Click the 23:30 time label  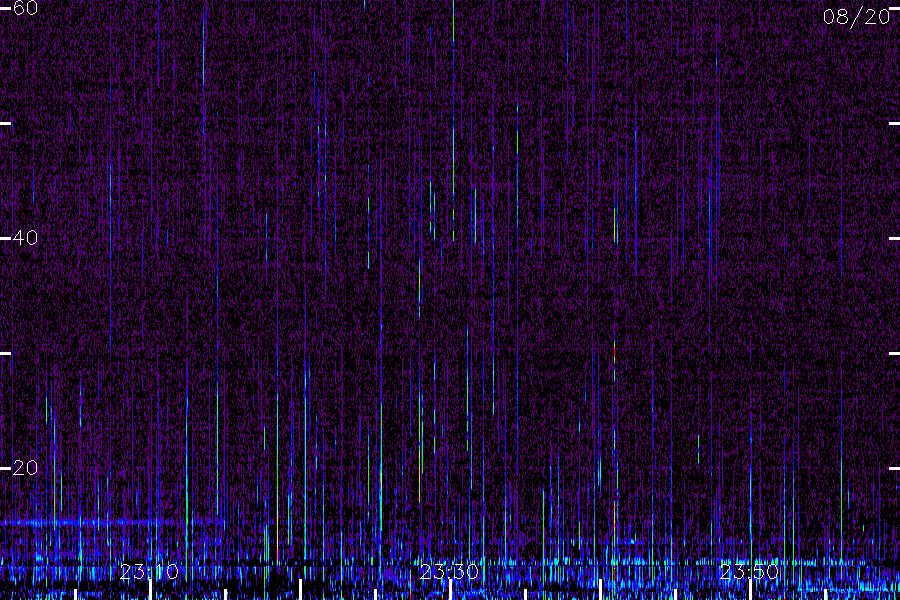click(x=449, y=572)
